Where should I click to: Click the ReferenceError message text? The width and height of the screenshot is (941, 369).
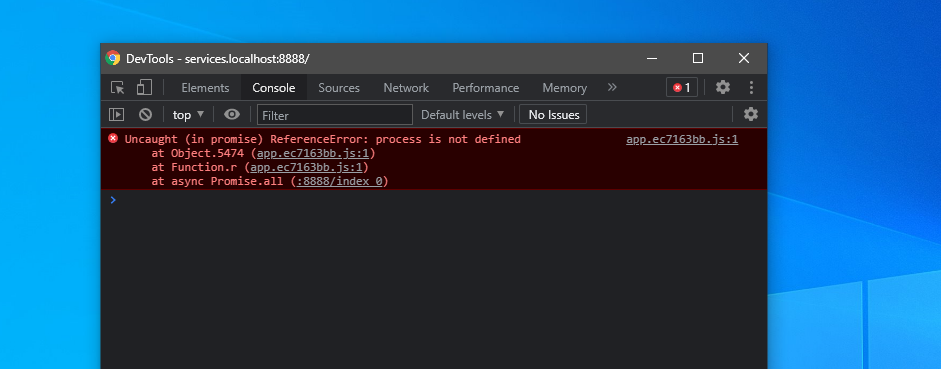pyautogui.click(x=322, y=140)
